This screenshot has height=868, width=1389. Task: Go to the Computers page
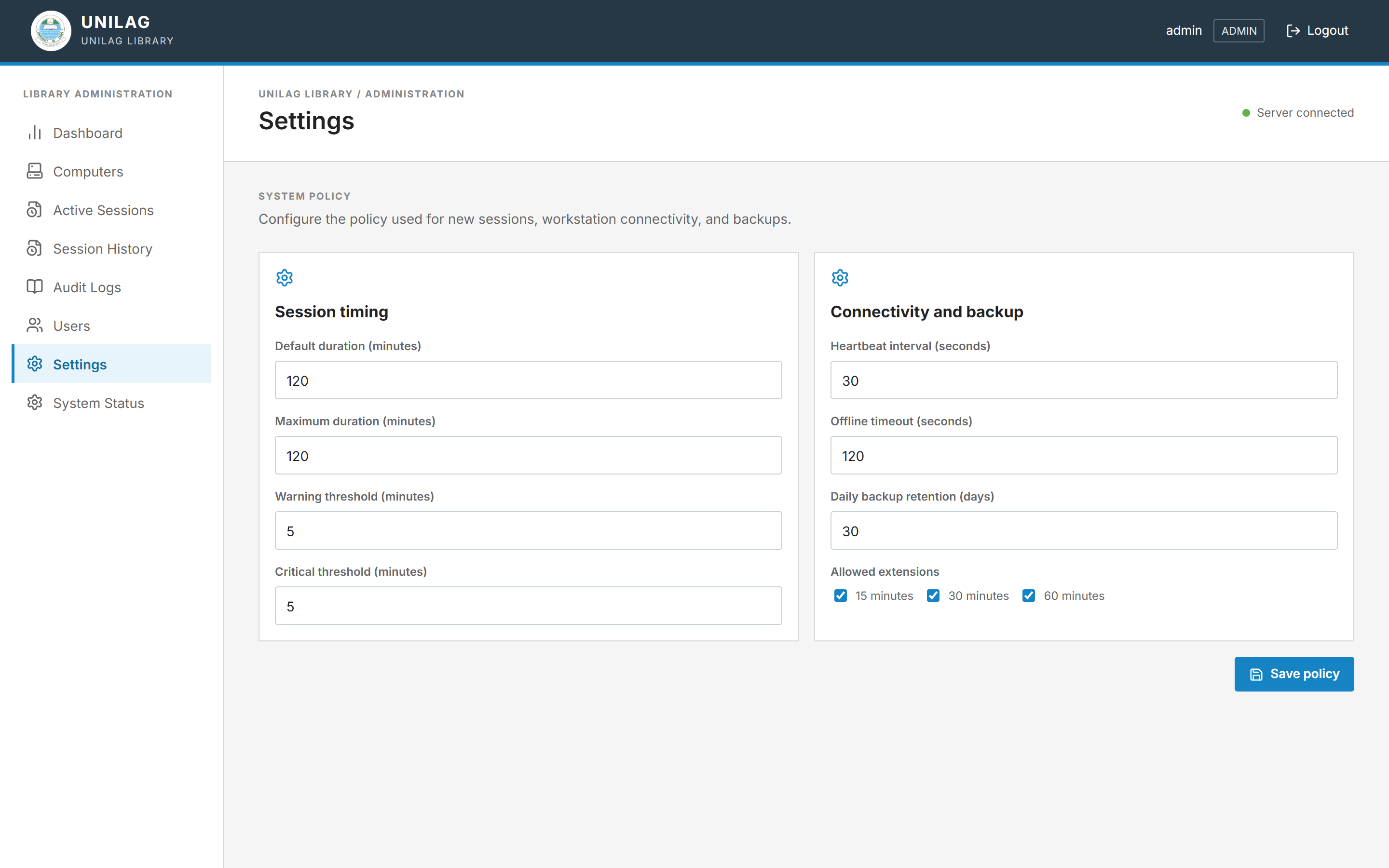(x=111, y=171)
